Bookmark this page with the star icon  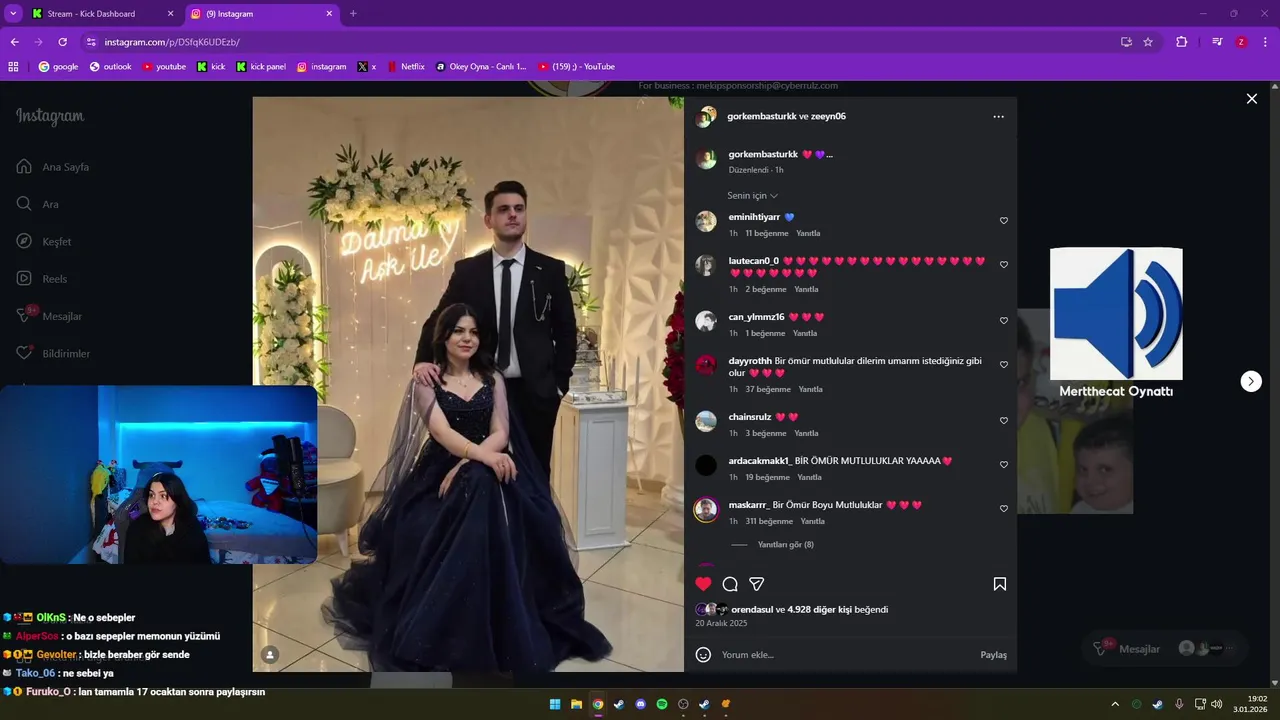pos(1148,42)
